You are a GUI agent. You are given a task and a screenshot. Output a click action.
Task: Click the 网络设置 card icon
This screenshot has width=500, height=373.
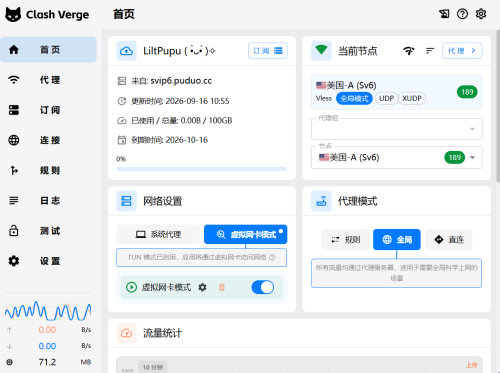pyautogui.click(x=126, y=201)
